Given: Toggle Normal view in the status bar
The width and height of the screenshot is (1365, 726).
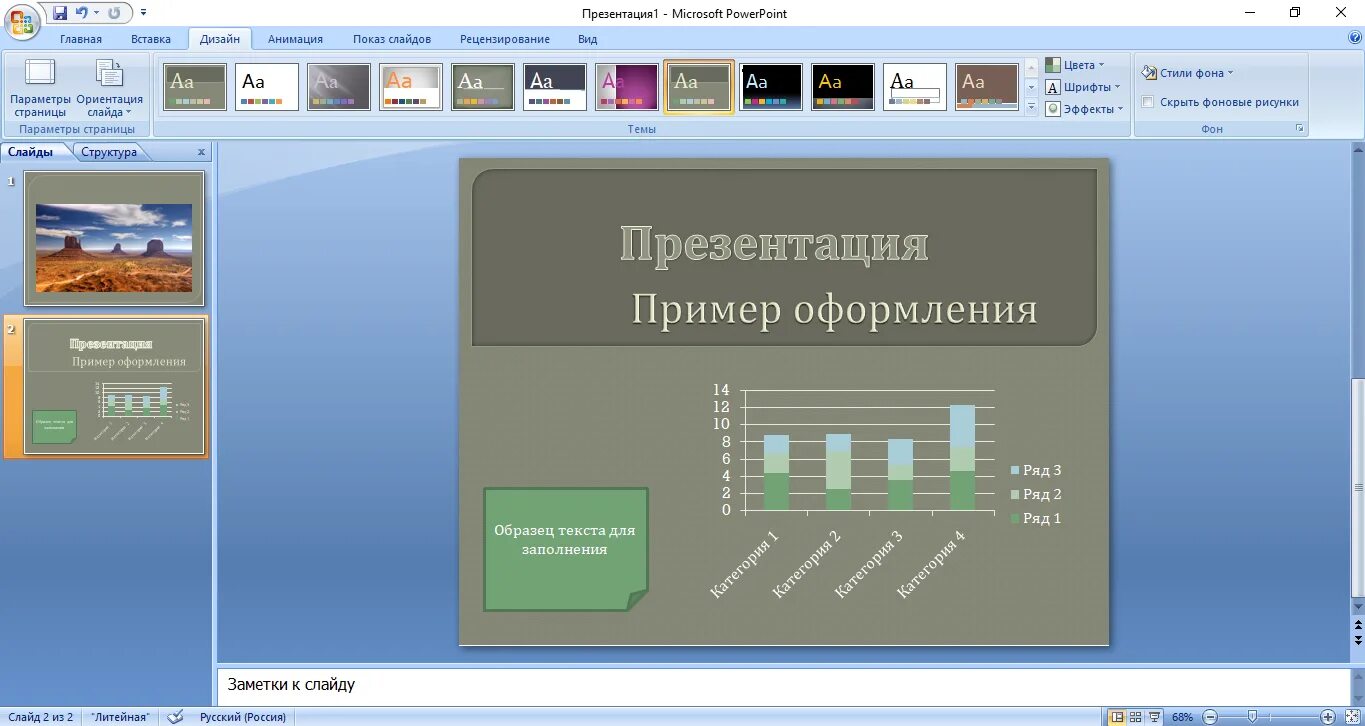Looking at the screenshot, I should click(x=1117, y=716).
